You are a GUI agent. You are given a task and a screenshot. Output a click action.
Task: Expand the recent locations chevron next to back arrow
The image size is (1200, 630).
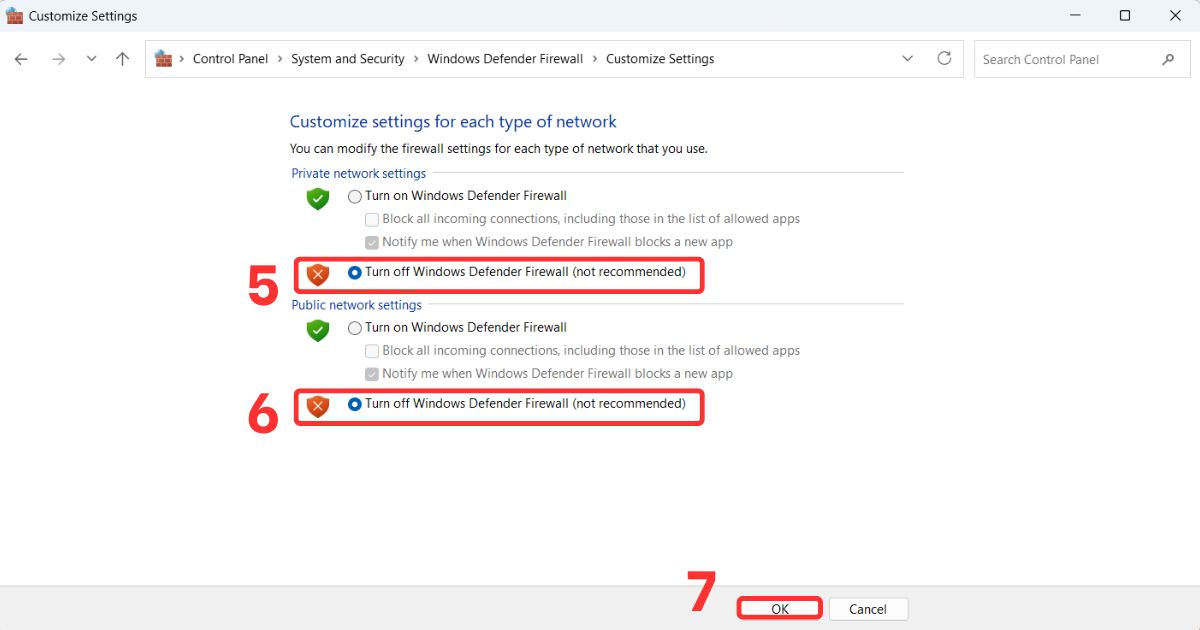pyautogui.click(x=91, y=59)
